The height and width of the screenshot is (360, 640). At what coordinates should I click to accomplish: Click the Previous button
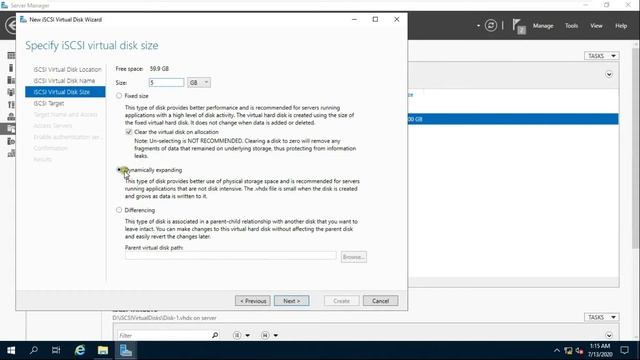point(253,301)
